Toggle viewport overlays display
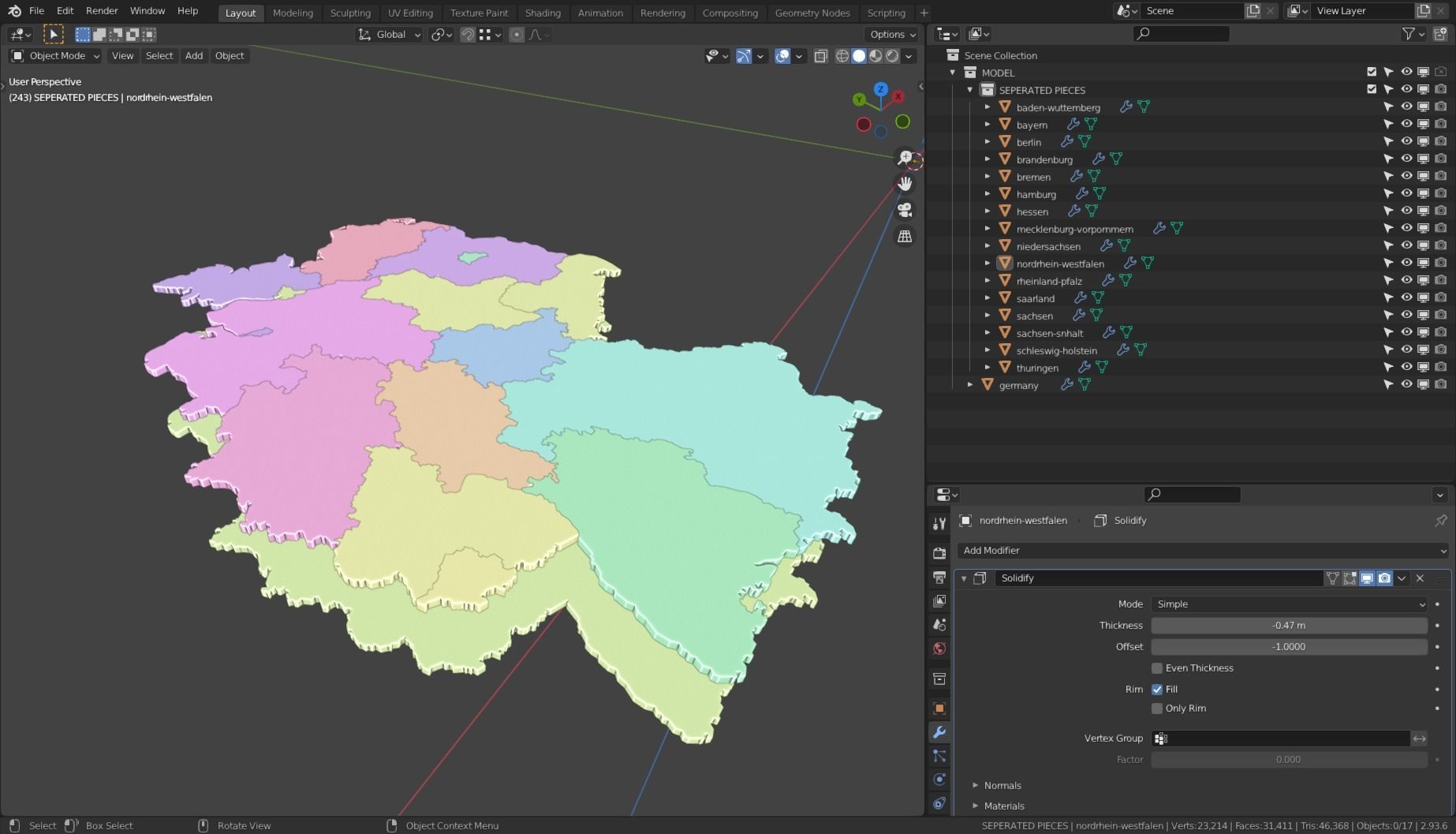 point(782,56)
